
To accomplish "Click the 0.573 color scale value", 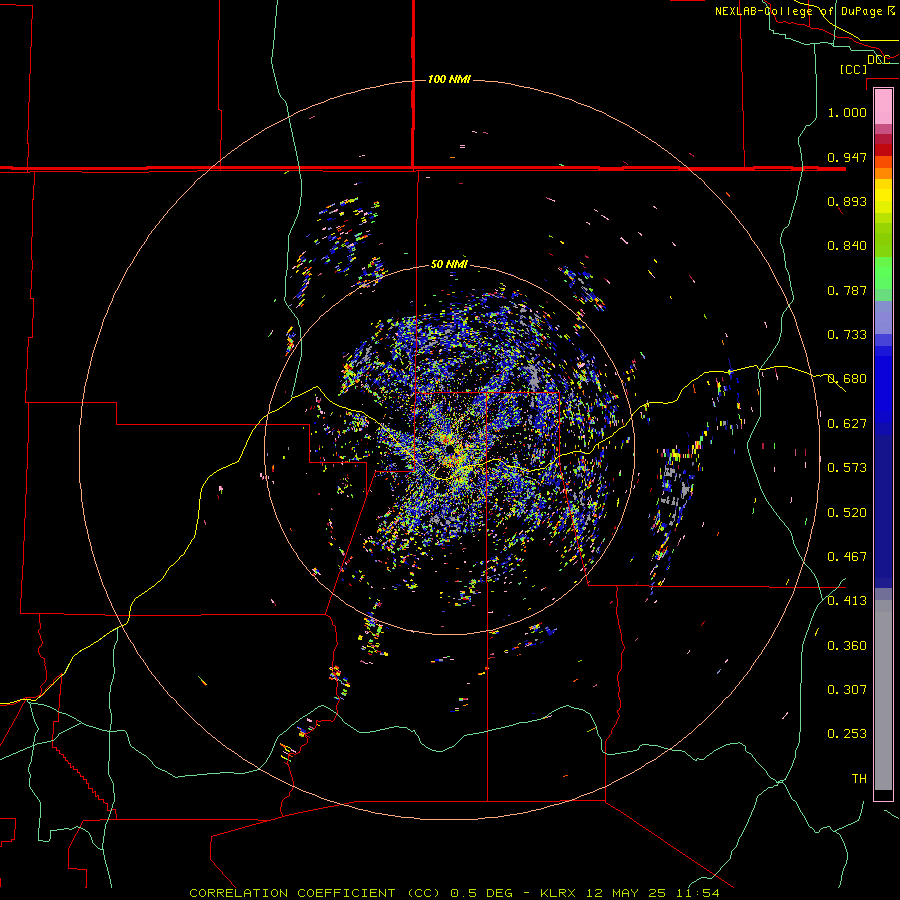I will click(x=847, y=468).
